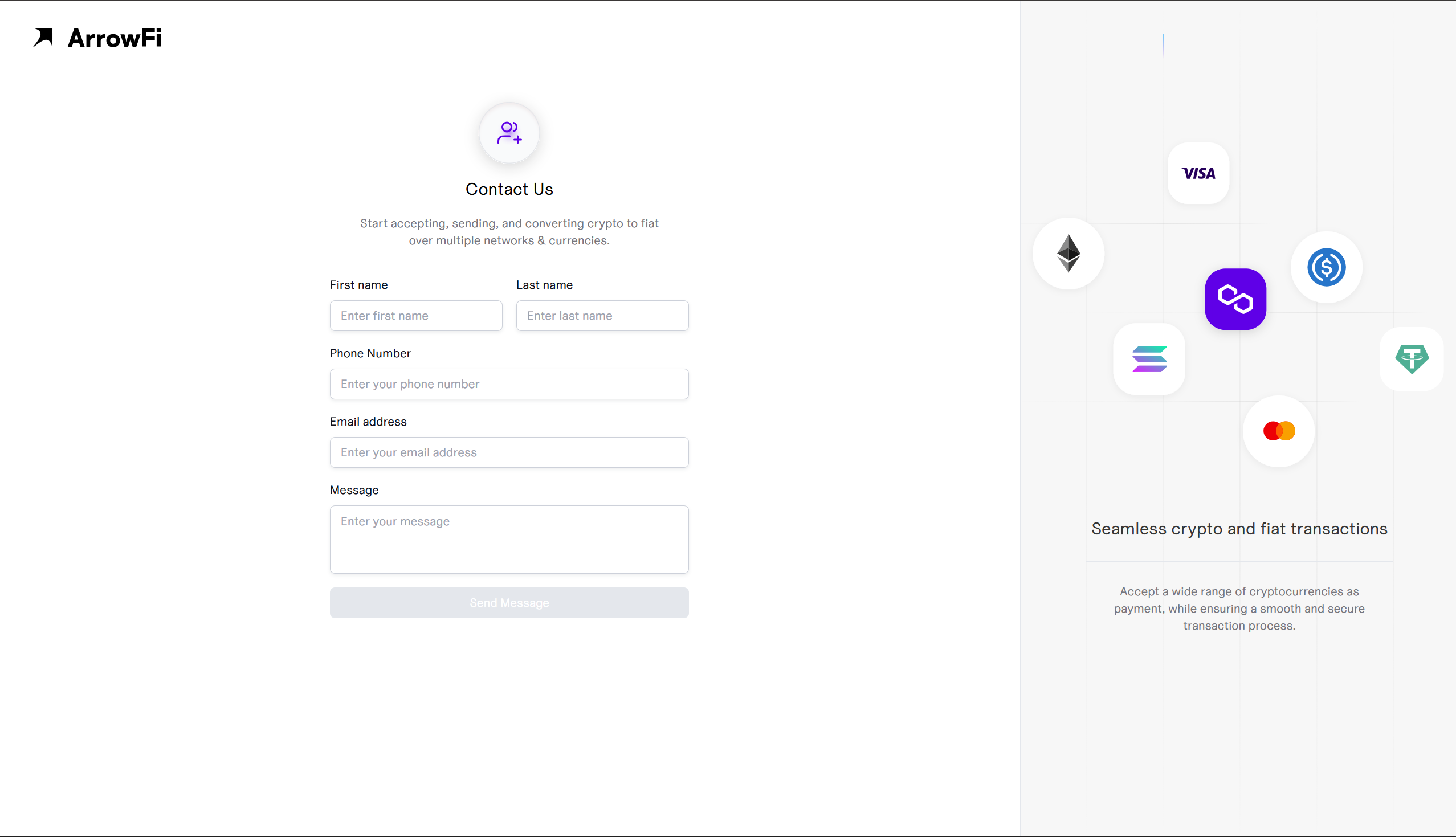
Task: Focus the First name input field
Action: [415, 316]
